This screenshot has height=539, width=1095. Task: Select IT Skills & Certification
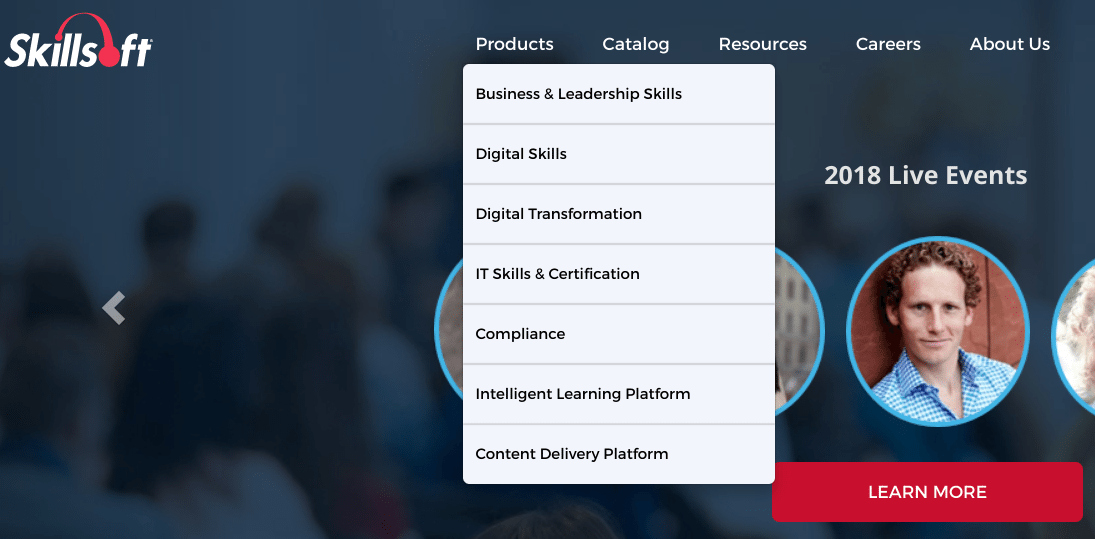[x=619, y=274]
